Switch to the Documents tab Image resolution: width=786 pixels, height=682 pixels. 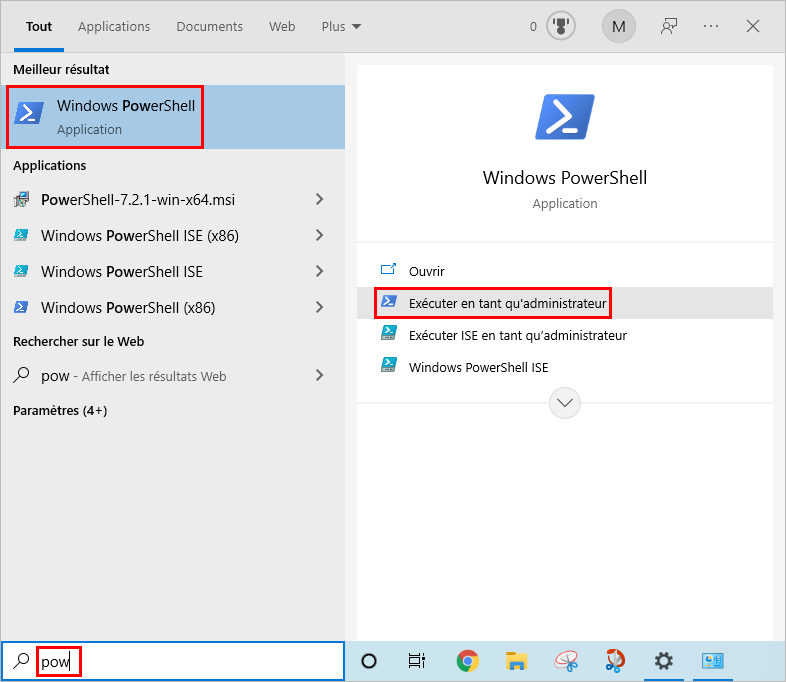coord(210,26)
